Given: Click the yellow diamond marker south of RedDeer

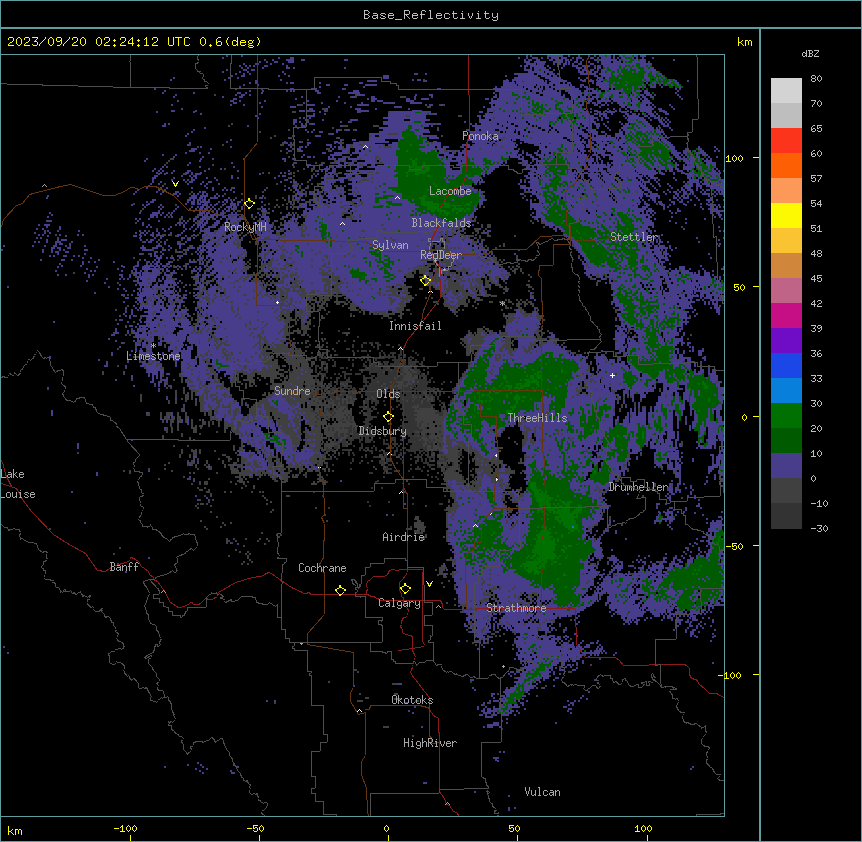Looking at the screenshot, I should [x=426, y=281].
